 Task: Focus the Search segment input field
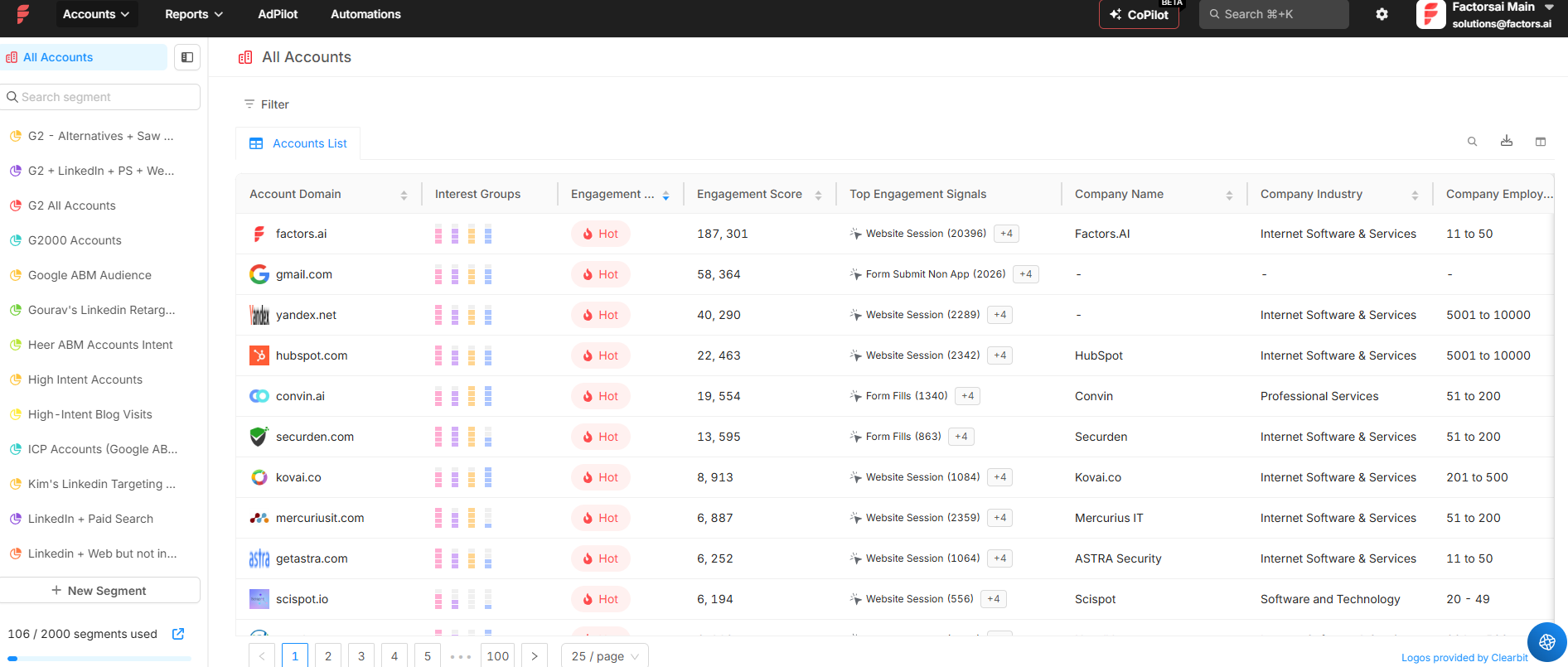click(99, 97)
